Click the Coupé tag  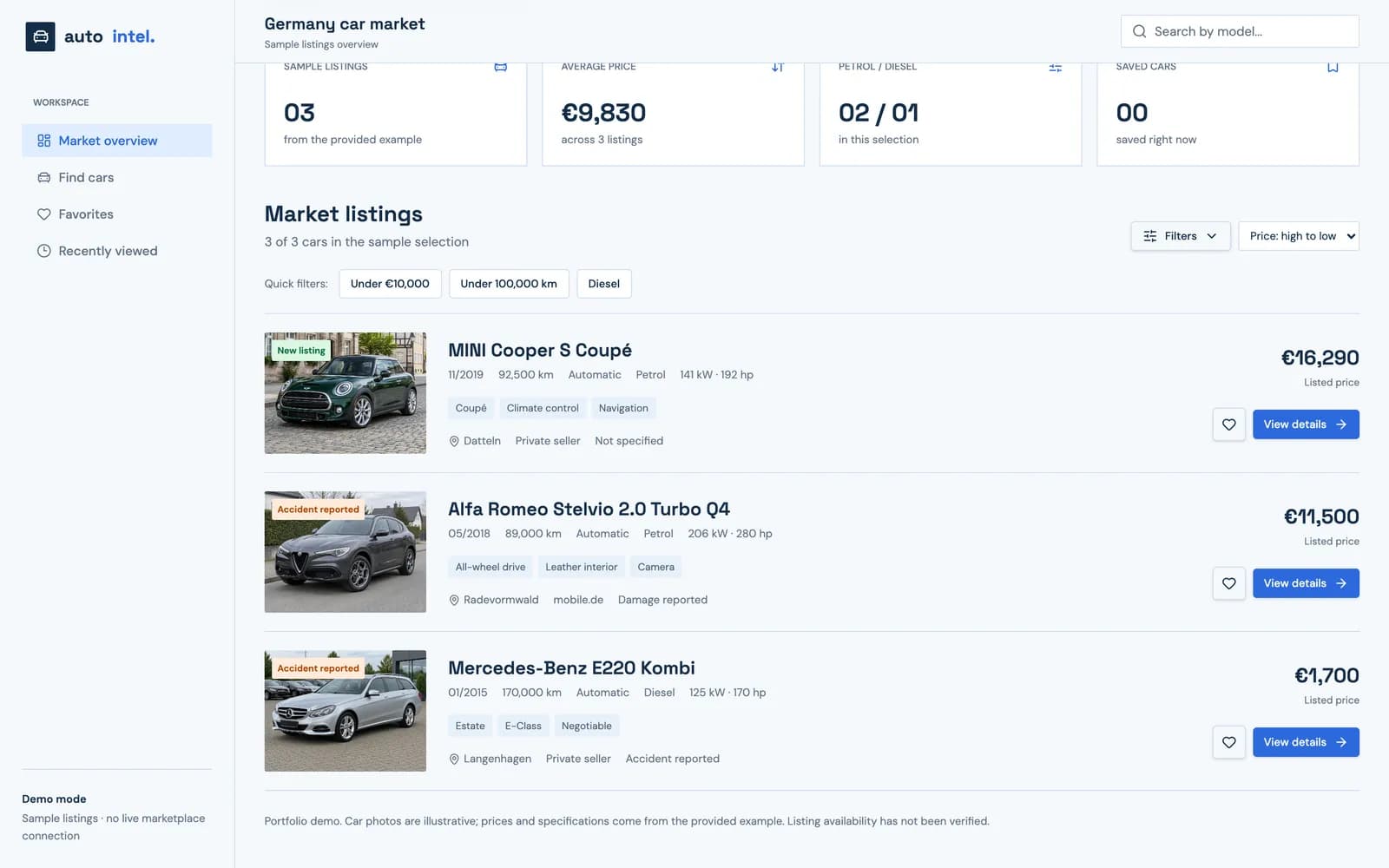[471, 408]
